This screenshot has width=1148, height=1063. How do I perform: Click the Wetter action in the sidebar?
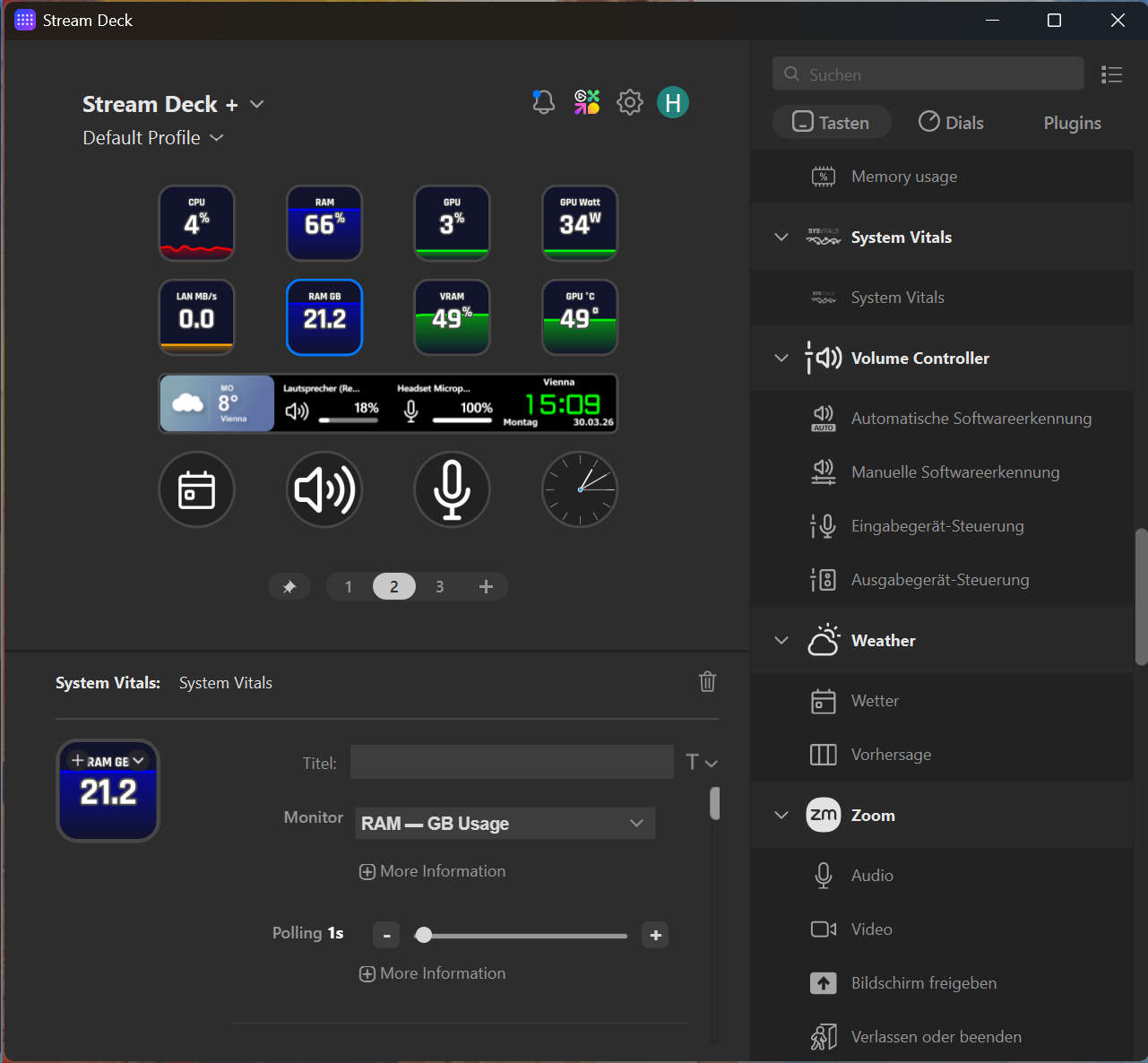point(875,700)
